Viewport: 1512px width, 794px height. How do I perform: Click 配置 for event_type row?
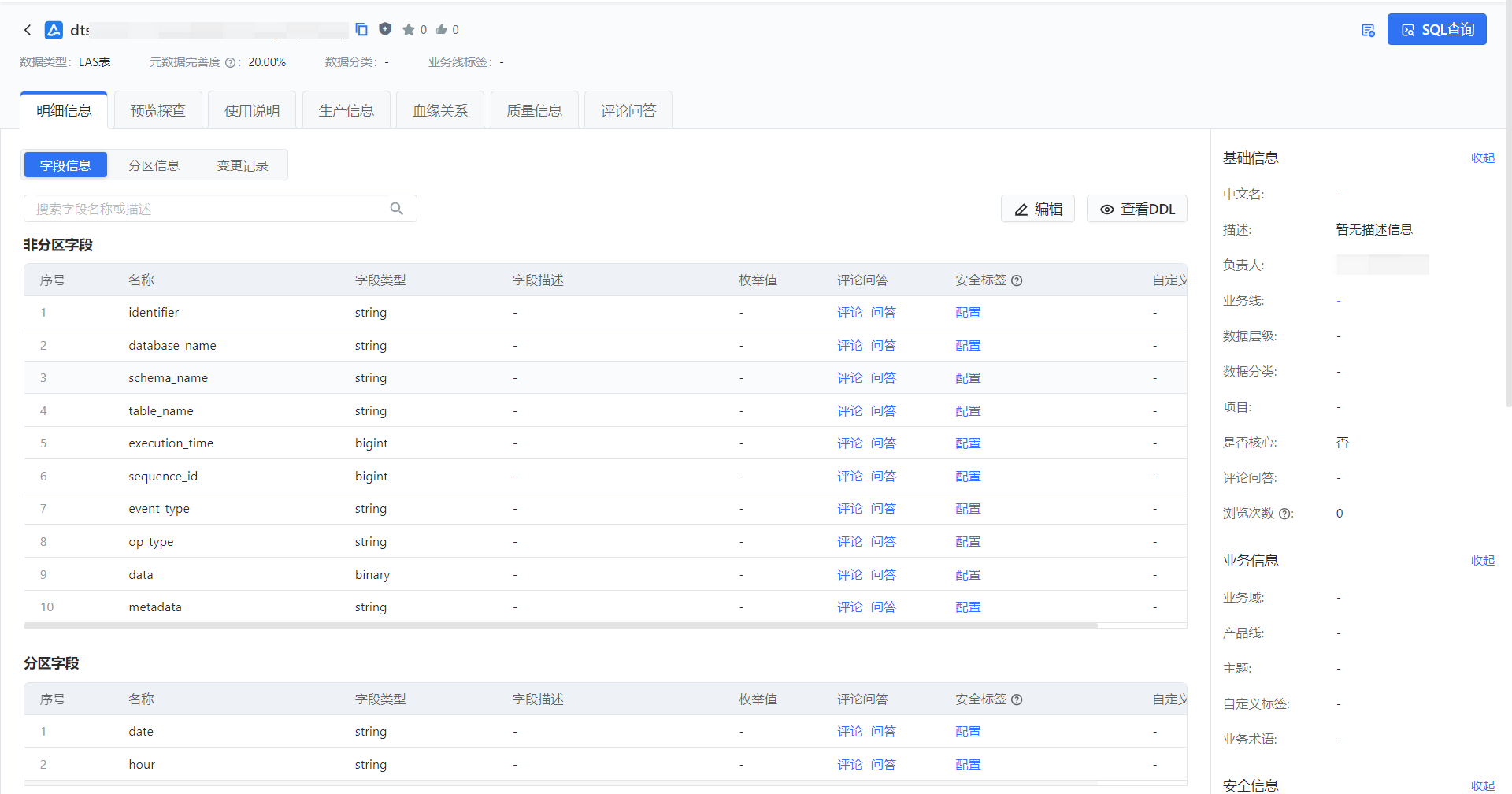[x=968, y=509]
